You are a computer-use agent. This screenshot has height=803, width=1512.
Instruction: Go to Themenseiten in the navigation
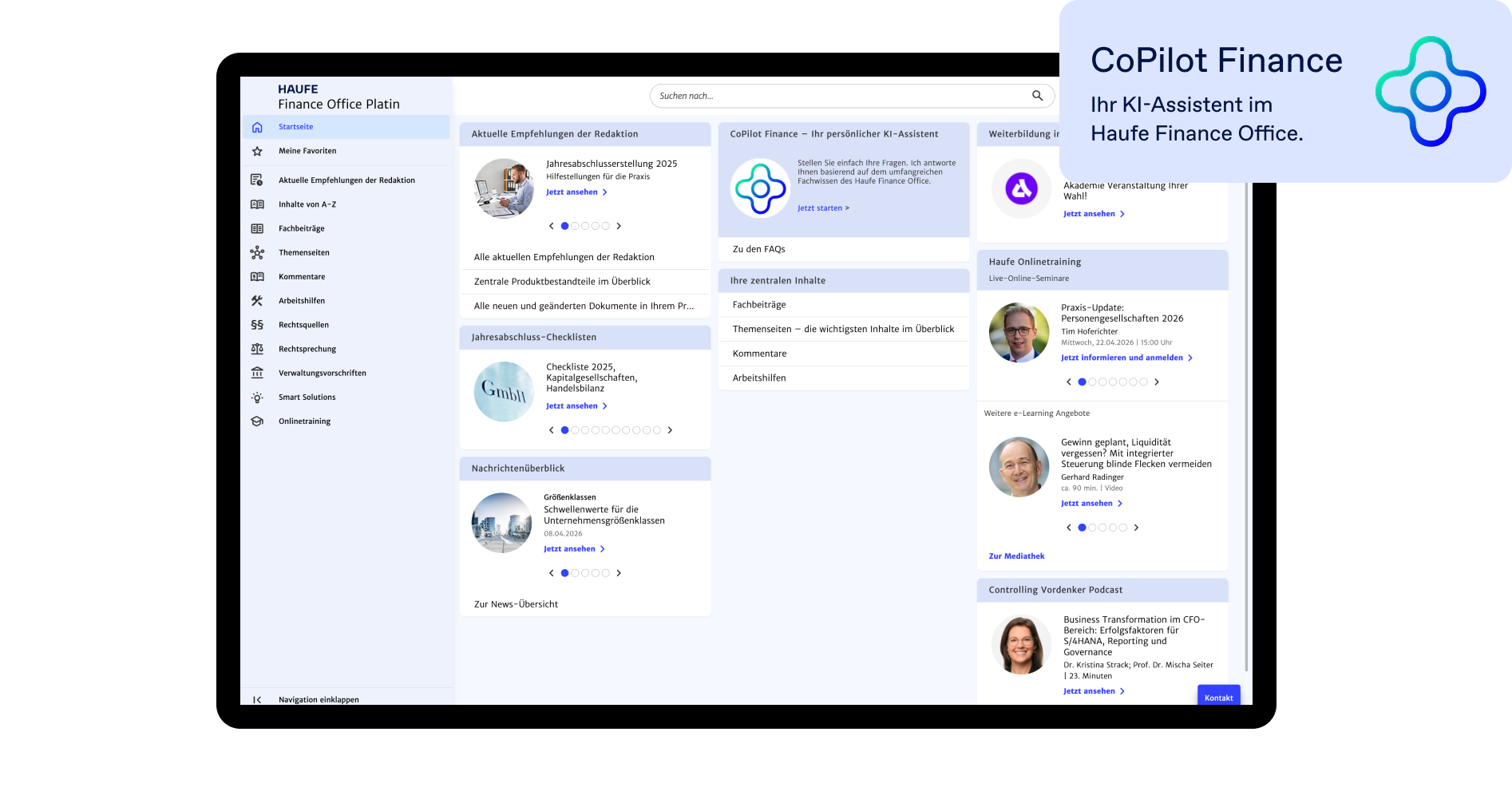346,252
